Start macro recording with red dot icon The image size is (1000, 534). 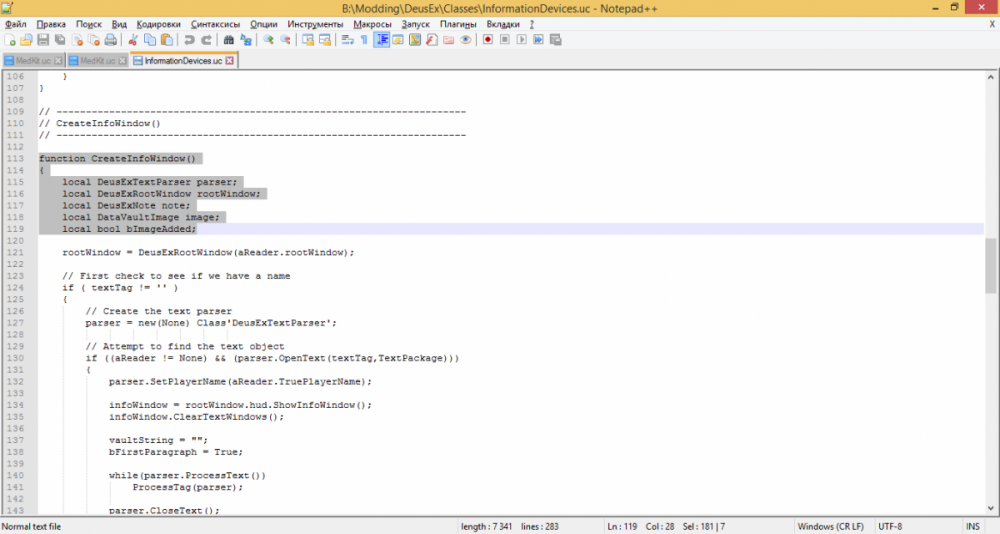(488, 40)
